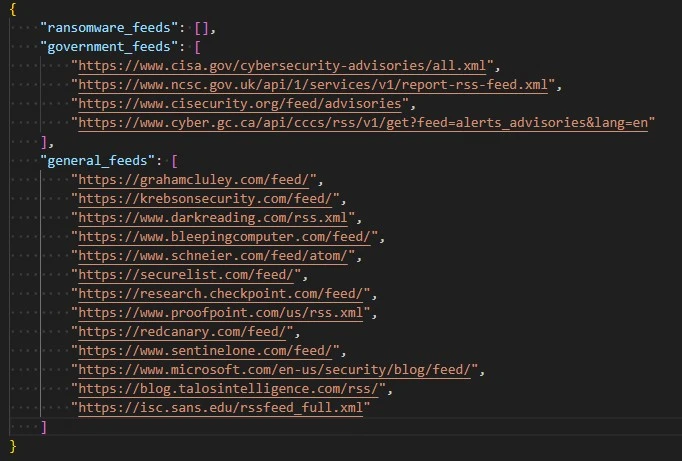Viewport: 682px width, 461px height.
Task: Click the opening bracket after government_feeds
Action: 198,47
